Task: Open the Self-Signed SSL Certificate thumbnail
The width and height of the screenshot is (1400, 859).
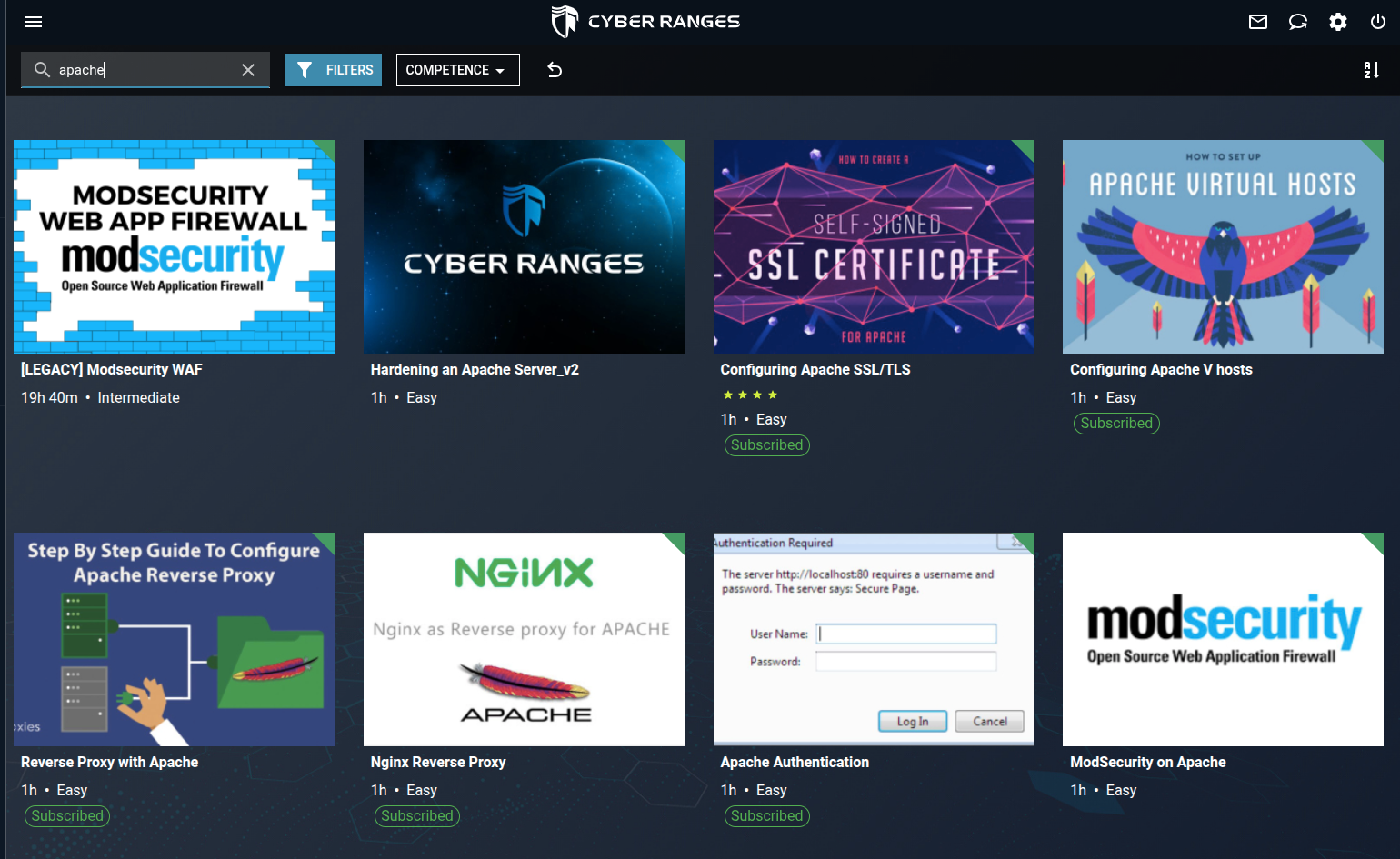Action: (874, 246)
